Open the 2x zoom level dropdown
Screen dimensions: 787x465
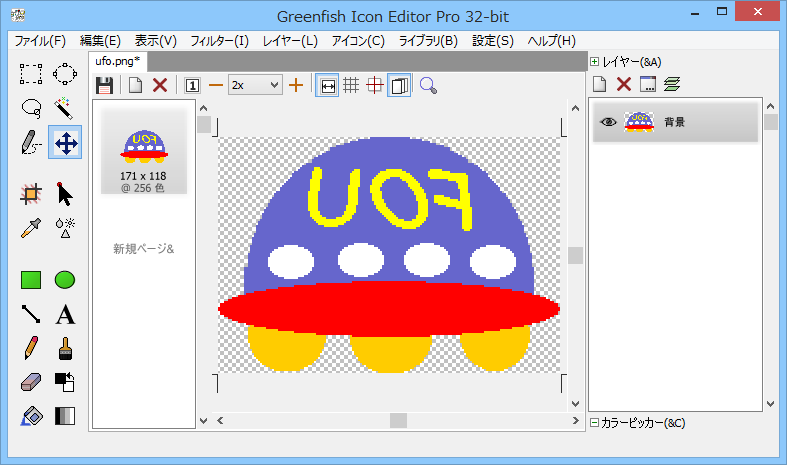click(255, 85)
